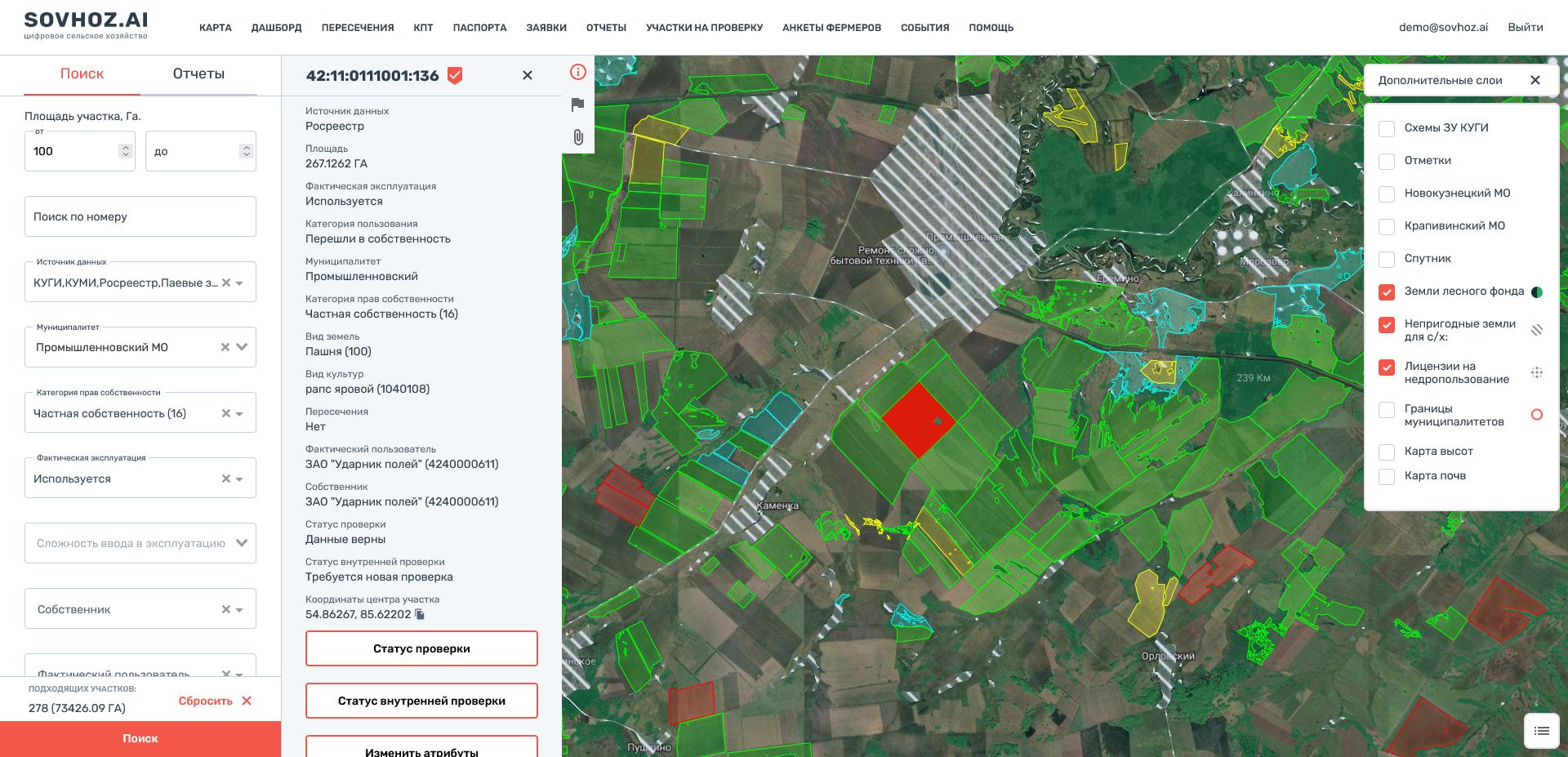This screenshot has width=1568, height=757.
Task: Expand Фактическая эксплуатация dropdown arrow
Action: click(240, 479)
